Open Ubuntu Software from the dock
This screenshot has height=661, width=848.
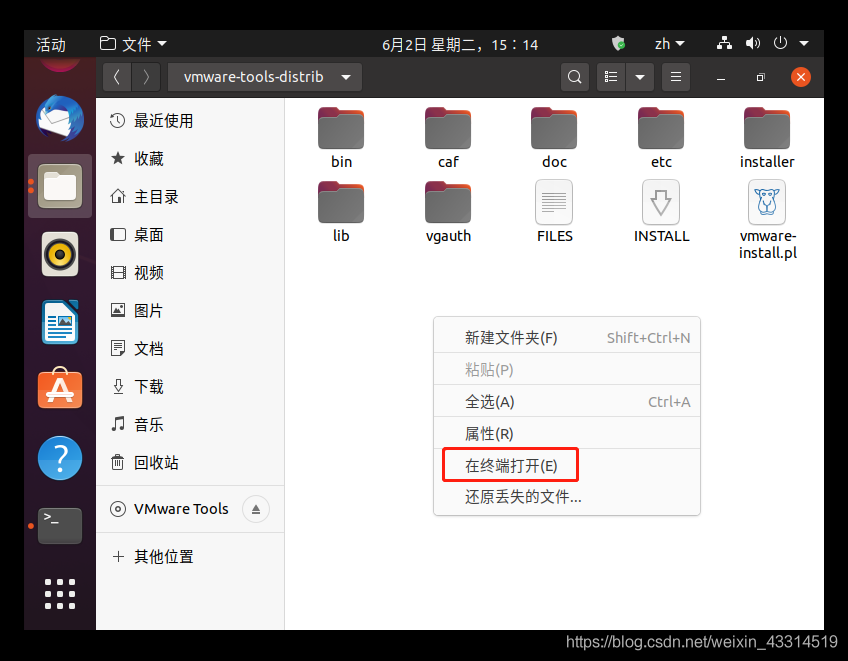[60, 388]
